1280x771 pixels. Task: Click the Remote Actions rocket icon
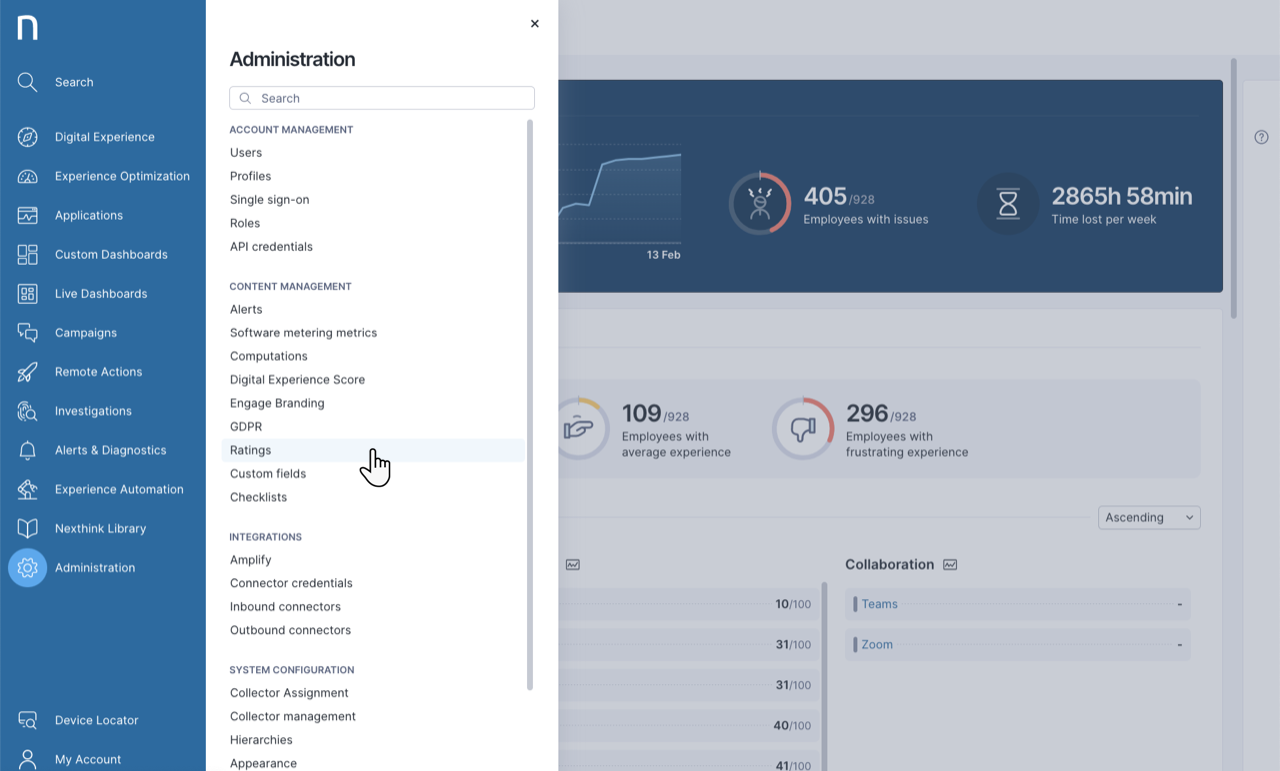27,372
